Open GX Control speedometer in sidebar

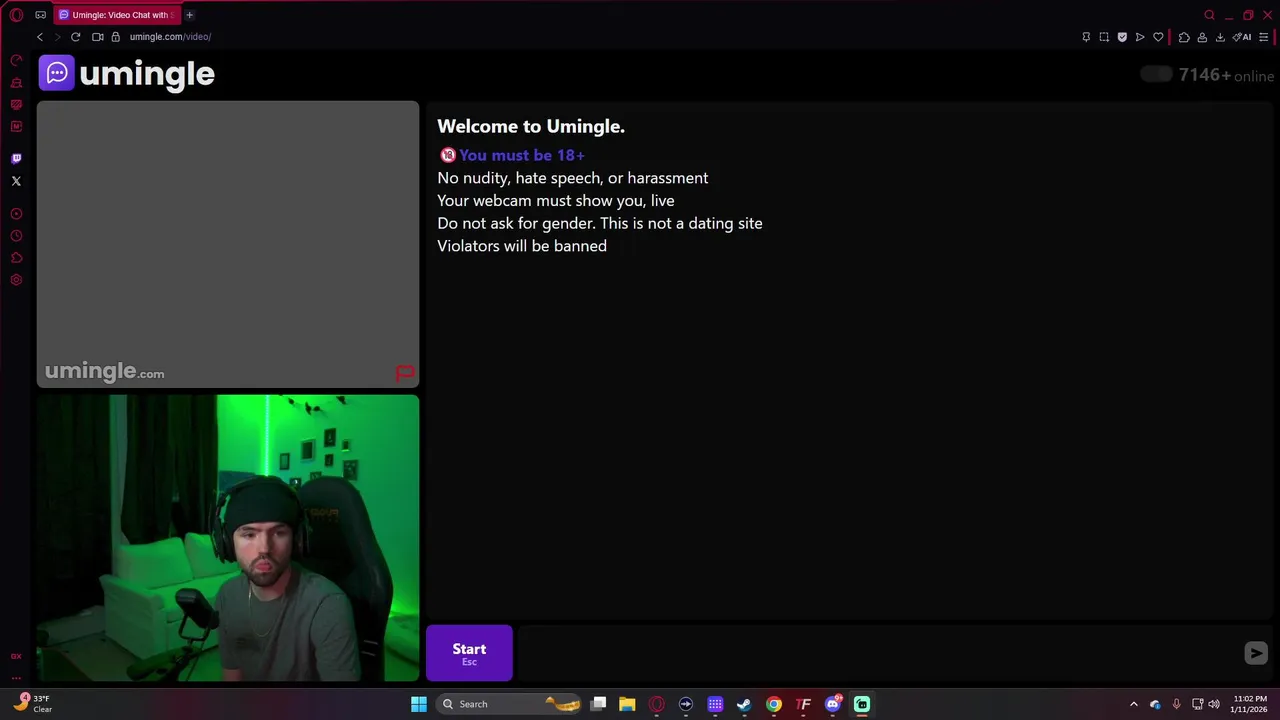[x=16, y=61]
